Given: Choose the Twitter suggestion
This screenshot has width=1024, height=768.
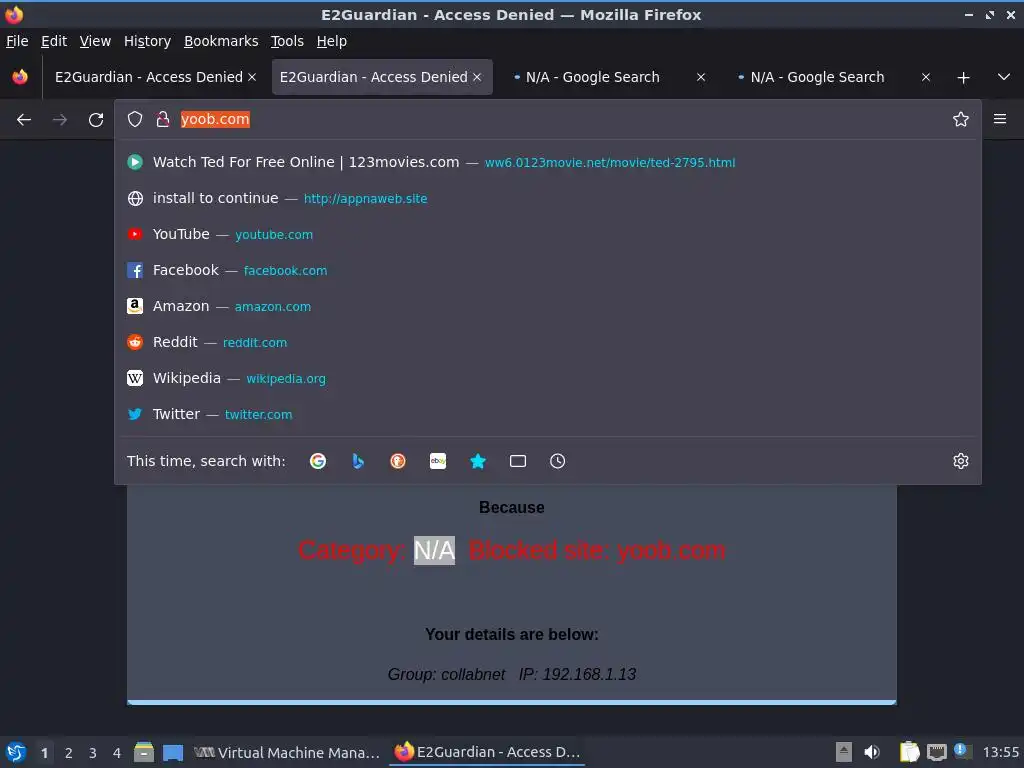Looking at the screenshot, I should [x=547, y=413].
